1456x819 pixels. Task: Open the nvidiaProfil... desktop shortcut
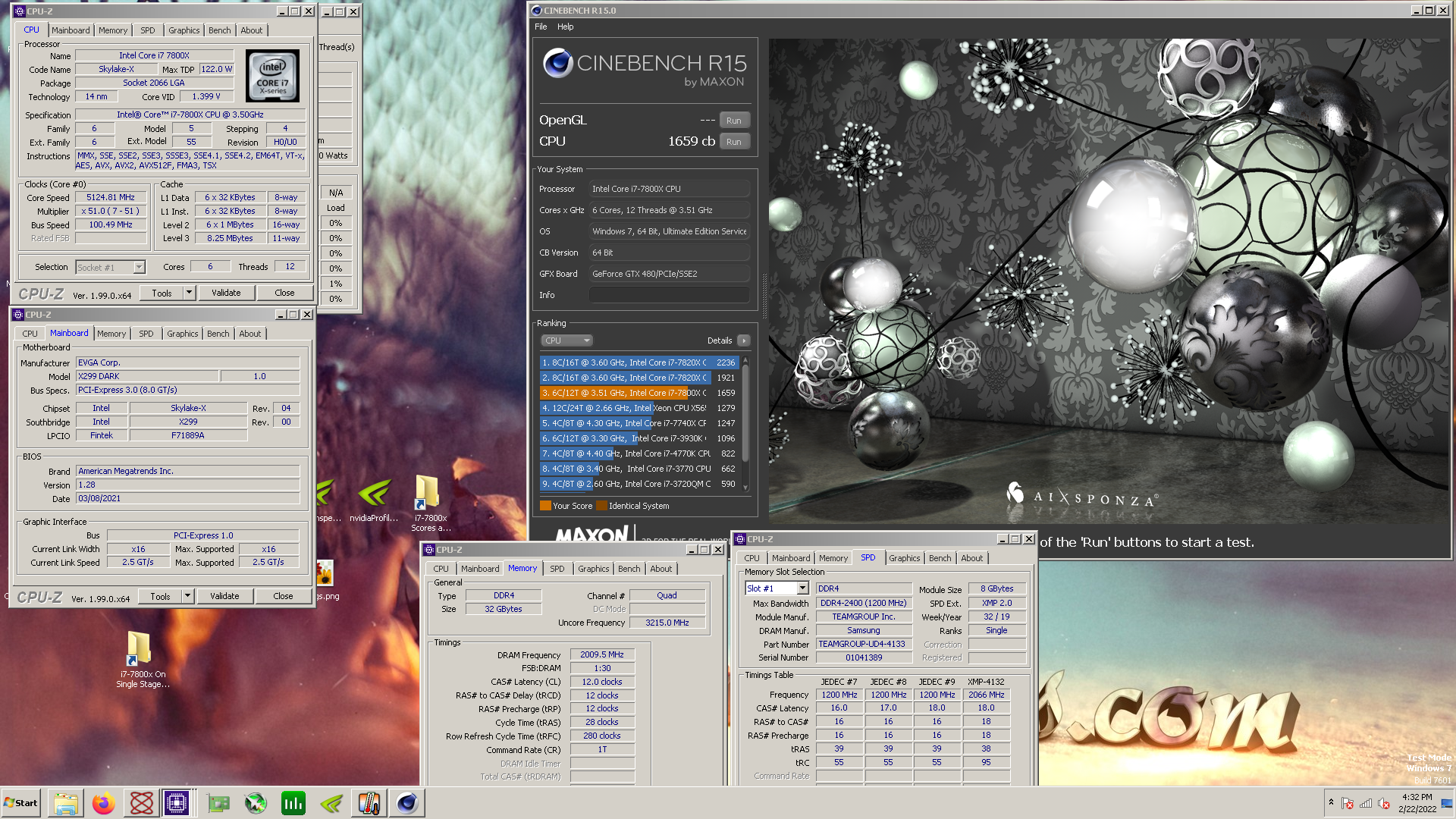[x=374, y=501]
